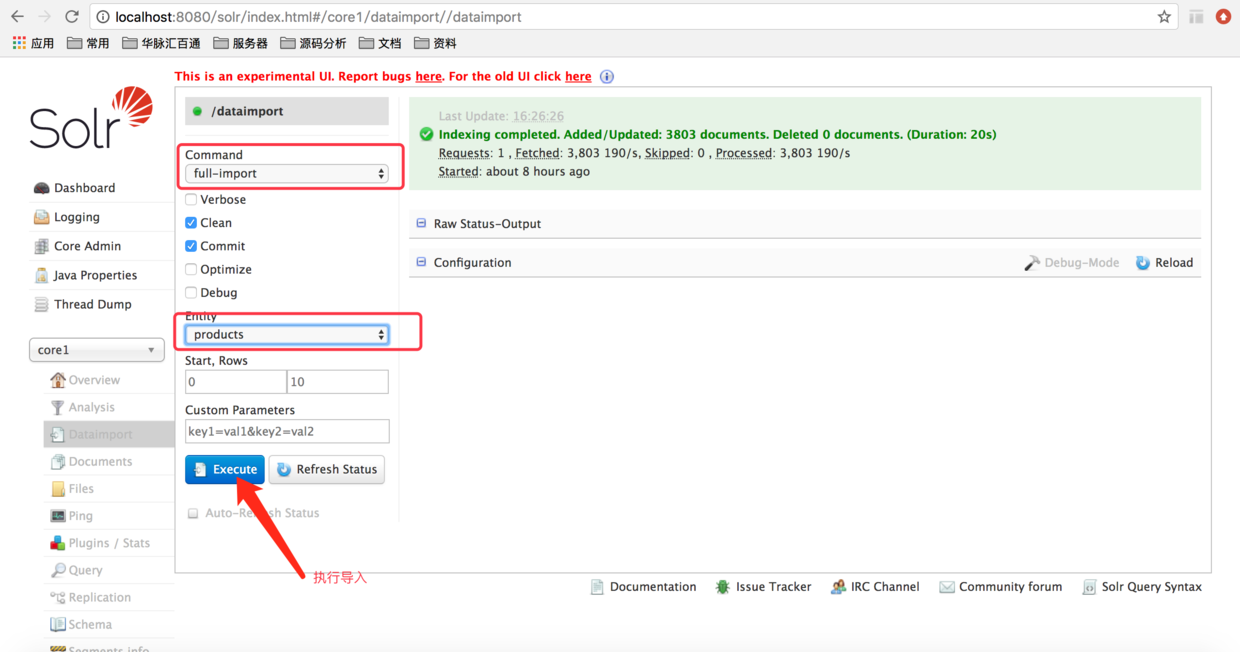The width and height of the screenshot is (1240, 652).
Task: Click Refresh Status button
Action: pyautogui.click(x=327, y=469)
